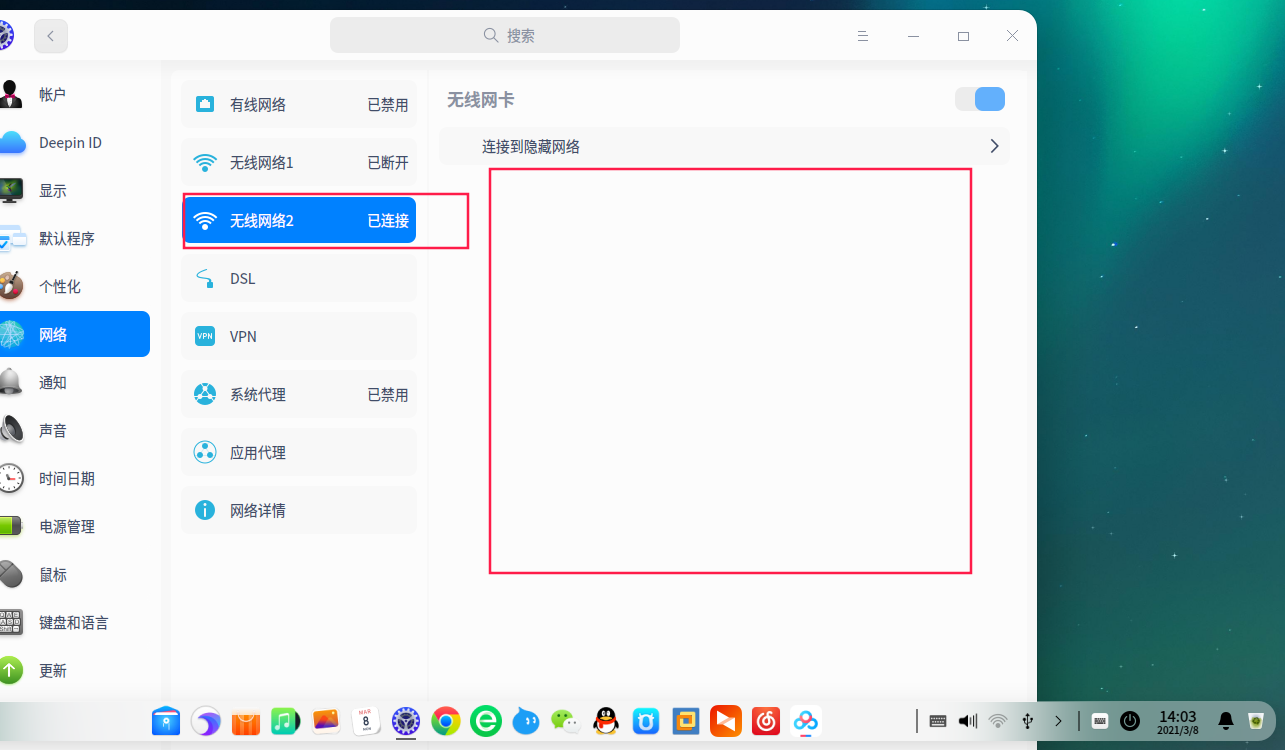
Task: Select 无线网络1 in the network list
Action: 299,162
